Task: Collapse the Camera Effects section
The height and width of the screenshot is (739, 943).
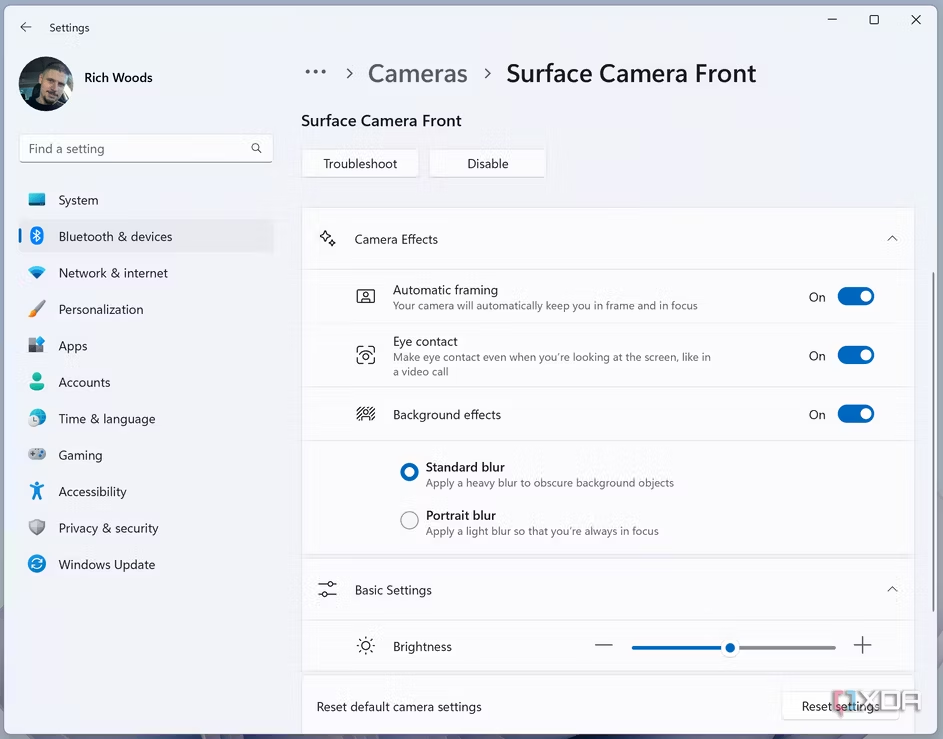Action: coord(892,239)
